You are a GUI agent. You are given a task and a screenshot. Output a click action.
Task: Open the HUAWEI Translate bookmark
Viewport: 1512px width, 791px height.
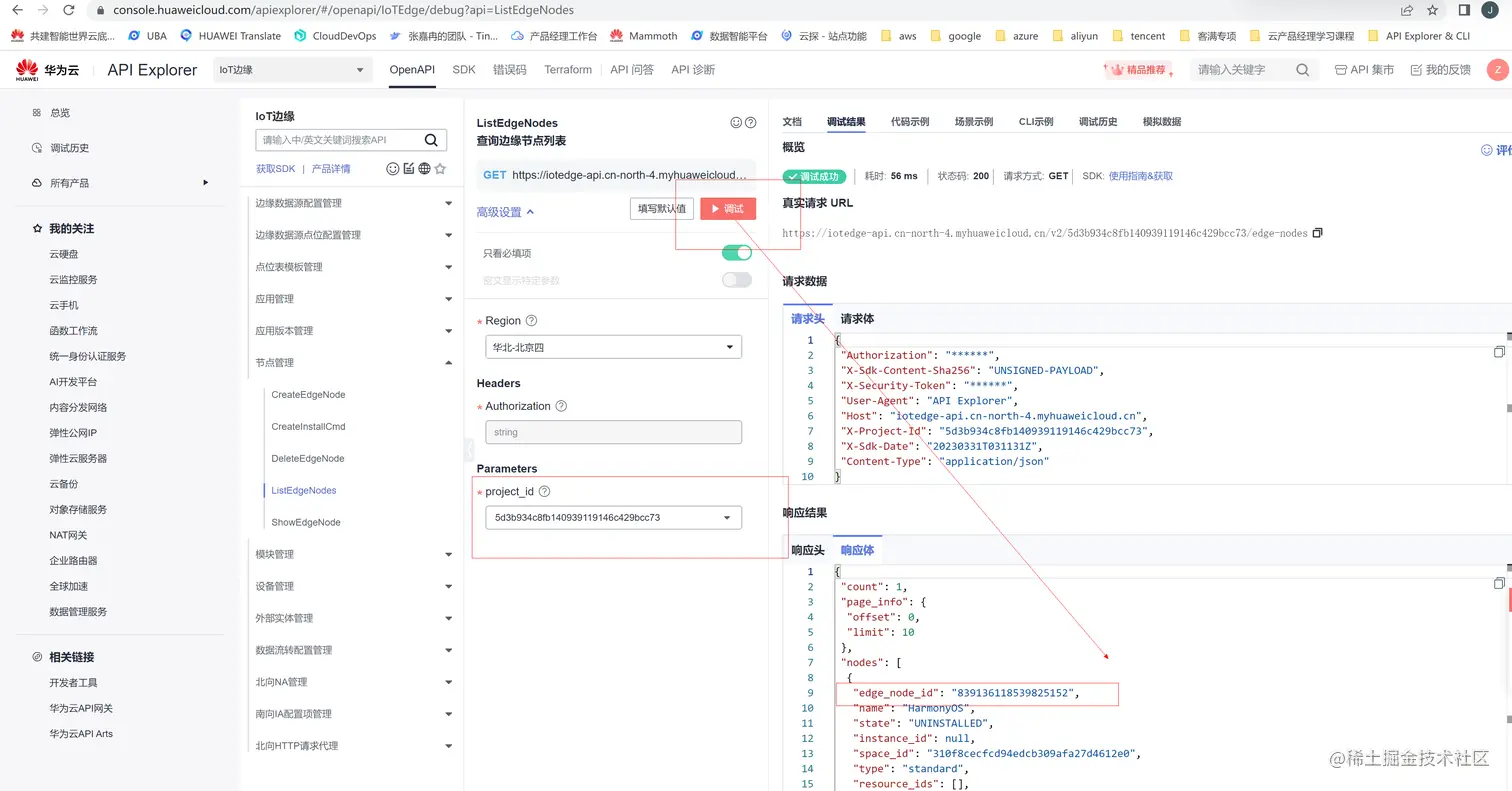tap(231, 36)
